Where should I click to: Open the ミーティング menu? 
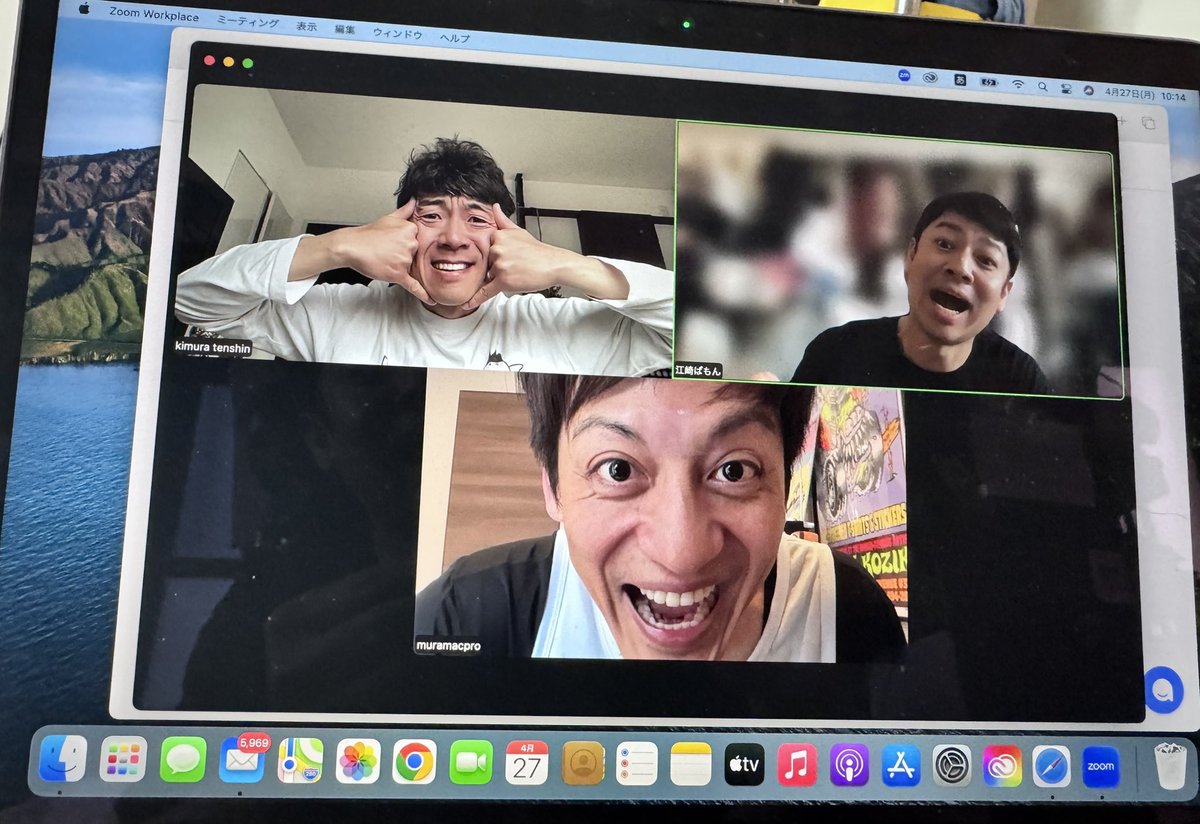[x=249, y=22]
